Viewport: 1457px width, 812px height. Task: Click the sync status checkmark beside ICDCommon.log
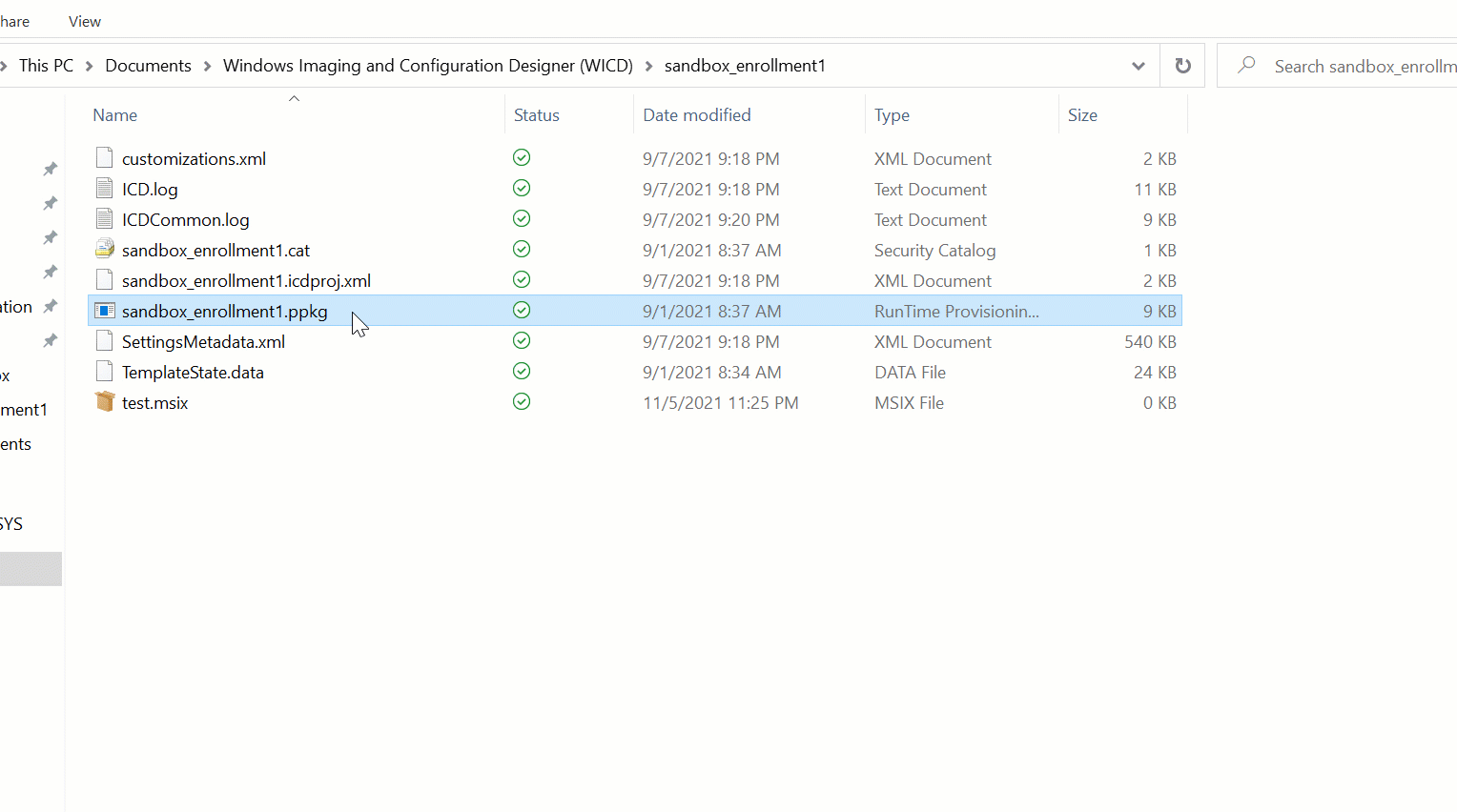point(521,218)
